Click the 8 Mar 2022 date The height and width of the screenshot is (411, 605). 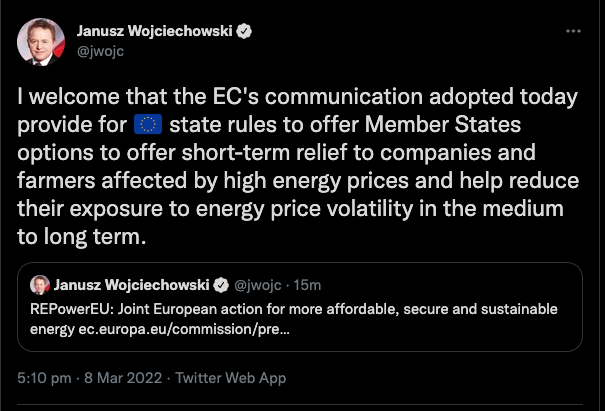(123, 378)
